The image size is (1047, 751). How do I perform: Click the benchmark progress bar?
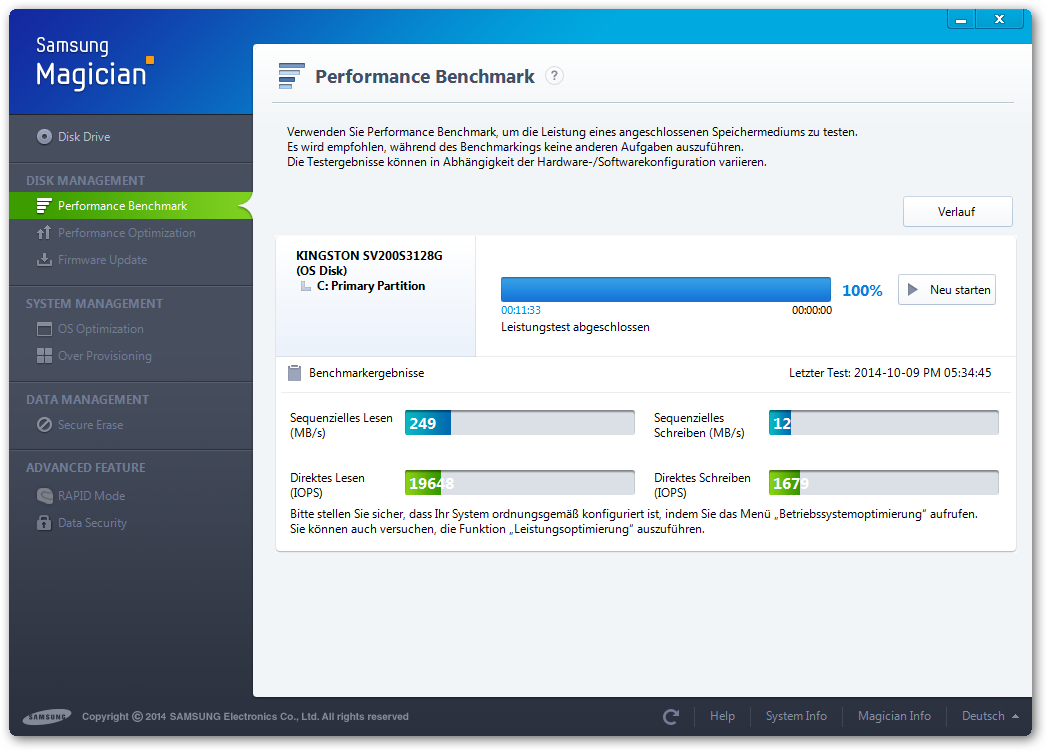tap(666, 290)
